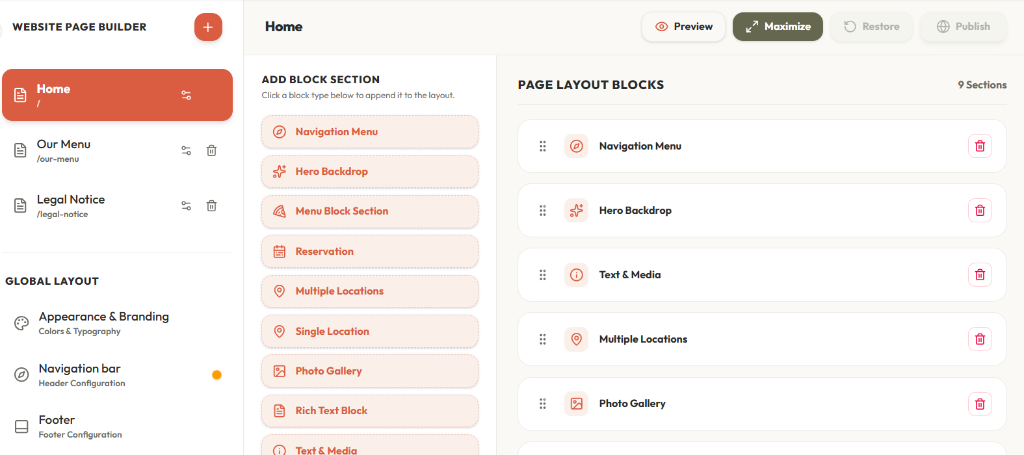Click the '9 Sections' count text
Screen dimensions: 1024x455
pos(982,85)
